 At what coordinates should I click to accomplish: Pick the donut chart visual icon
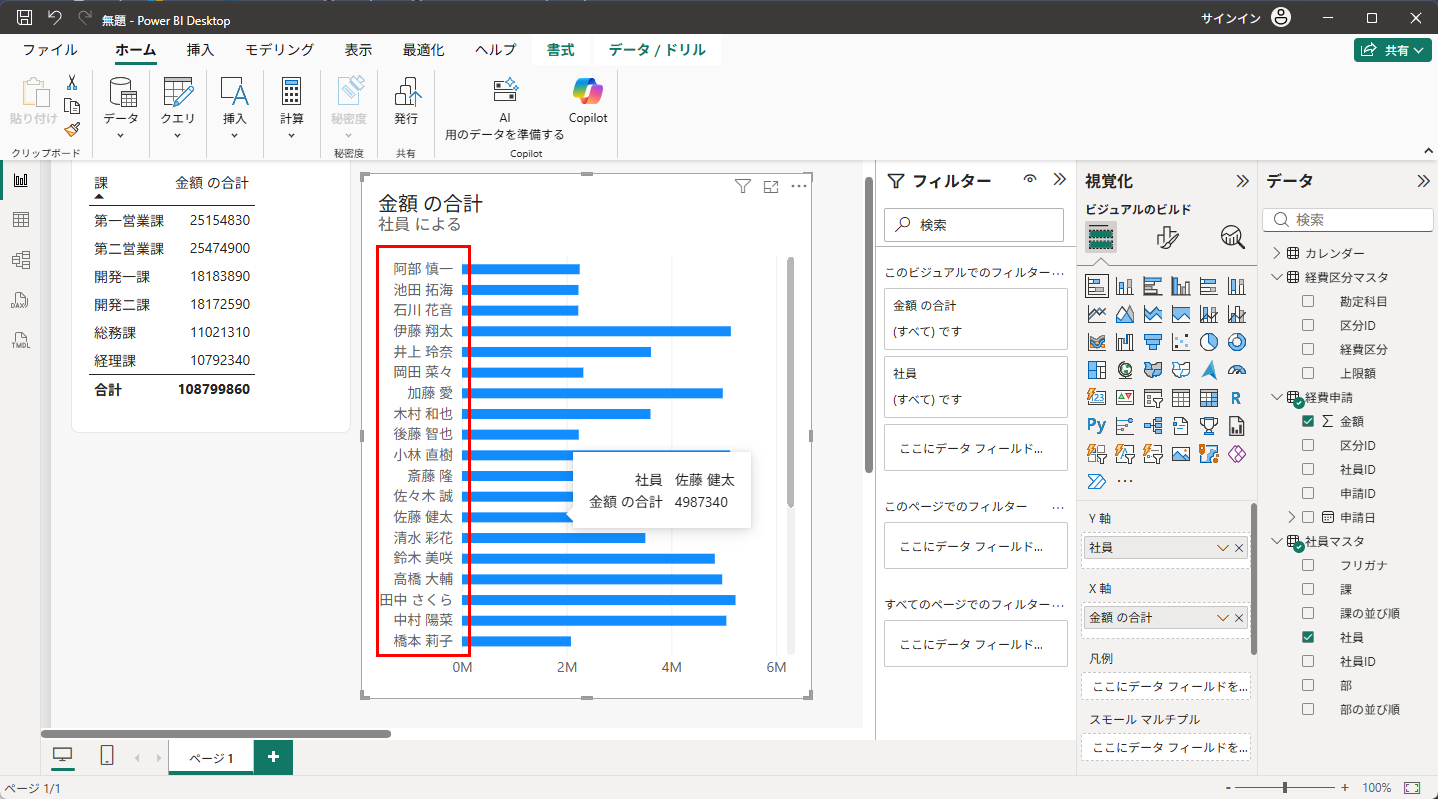[x=1236, y=342]
